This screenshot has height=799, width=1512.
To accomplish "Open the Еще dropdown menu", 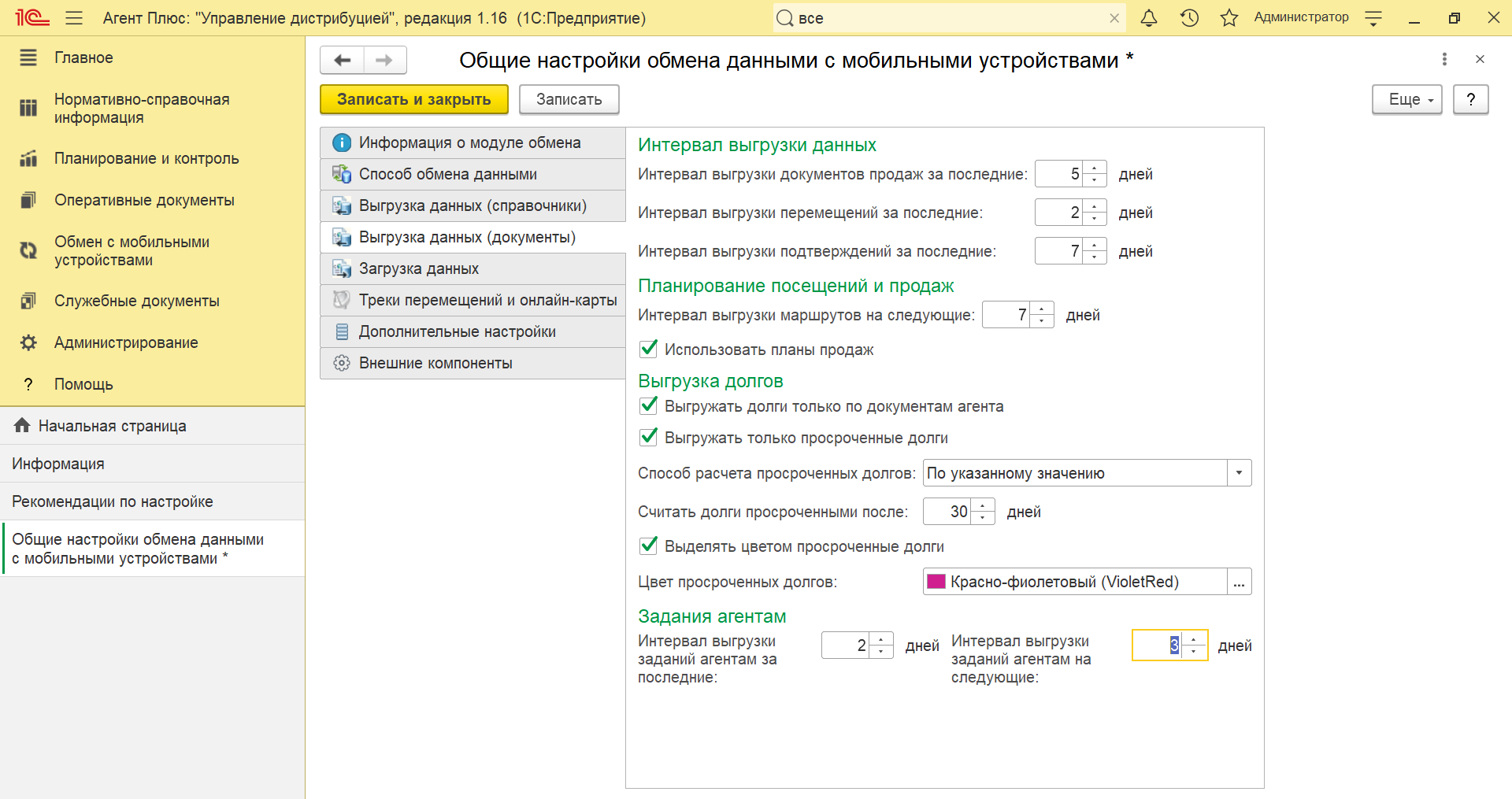I will (x=1406, y=100).
